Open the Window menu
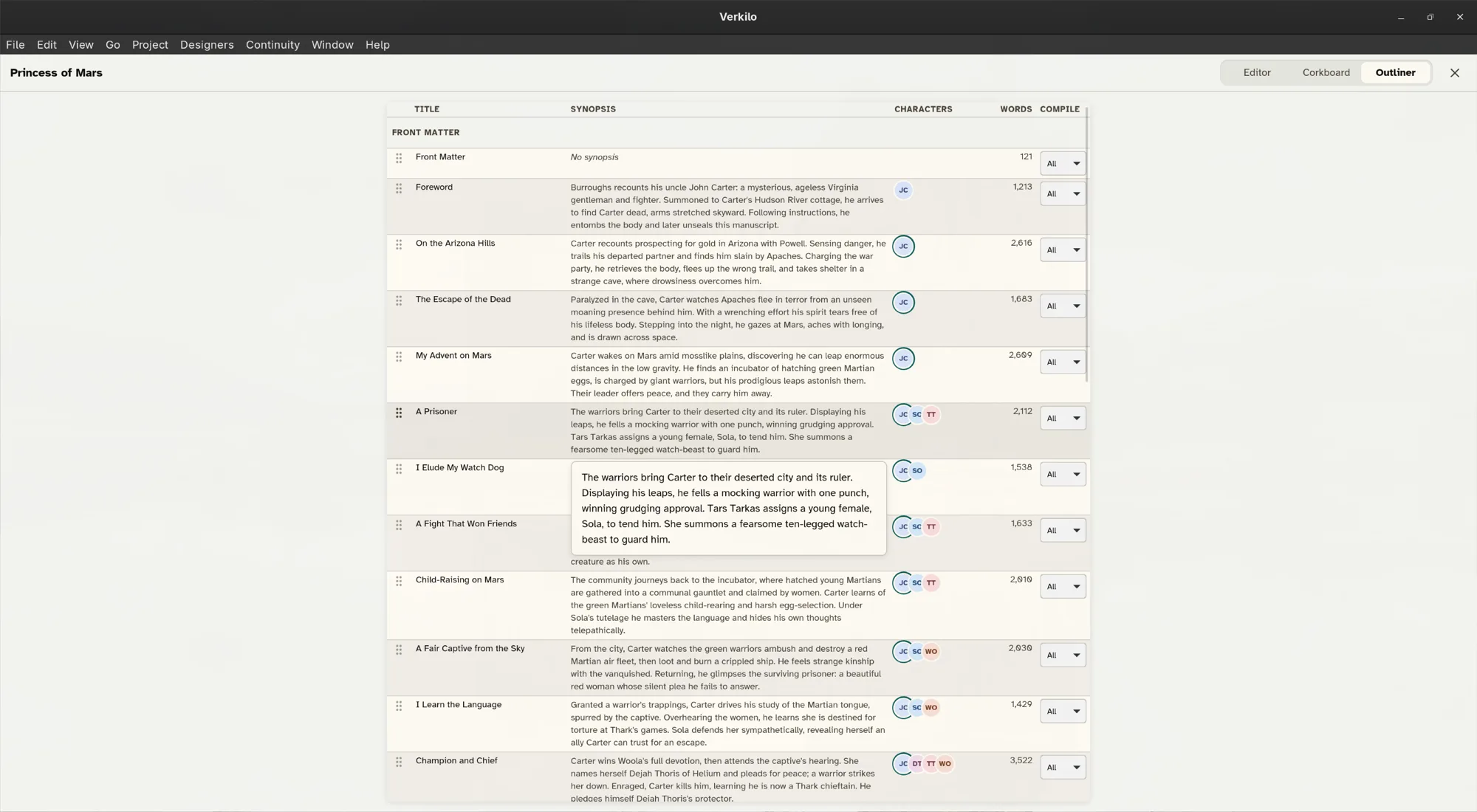The height and width of the screenshot is (812, 1477). click(x=332, y=45)
